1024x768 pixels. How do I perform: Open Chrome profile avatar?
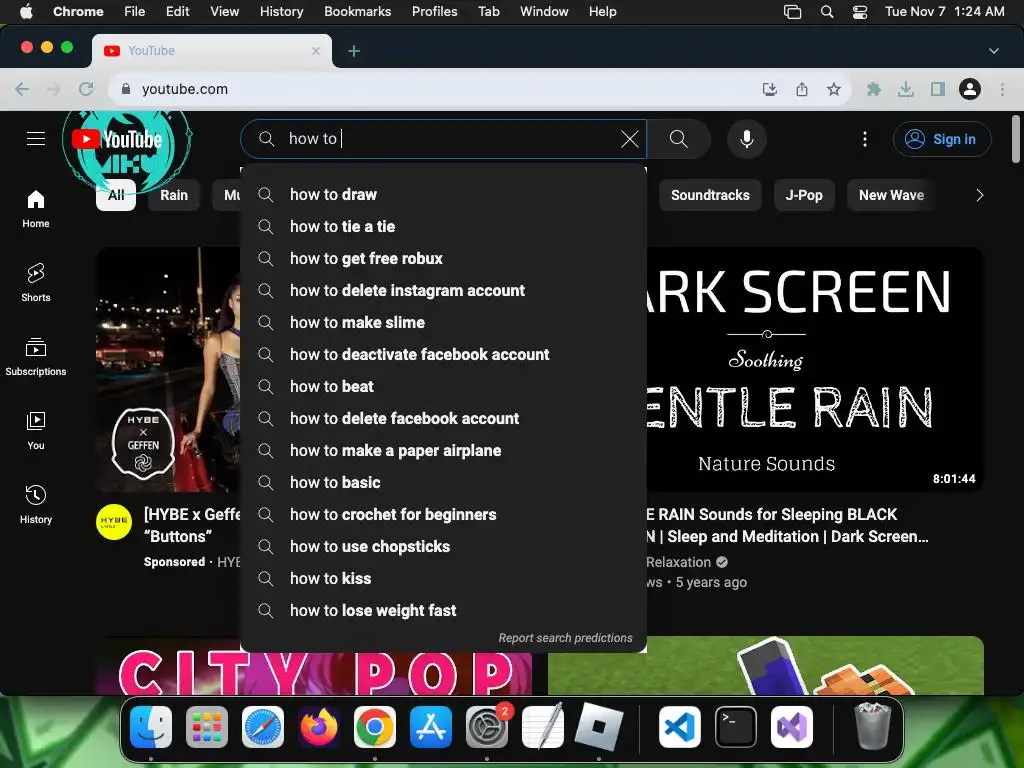[x=970, y=89]
